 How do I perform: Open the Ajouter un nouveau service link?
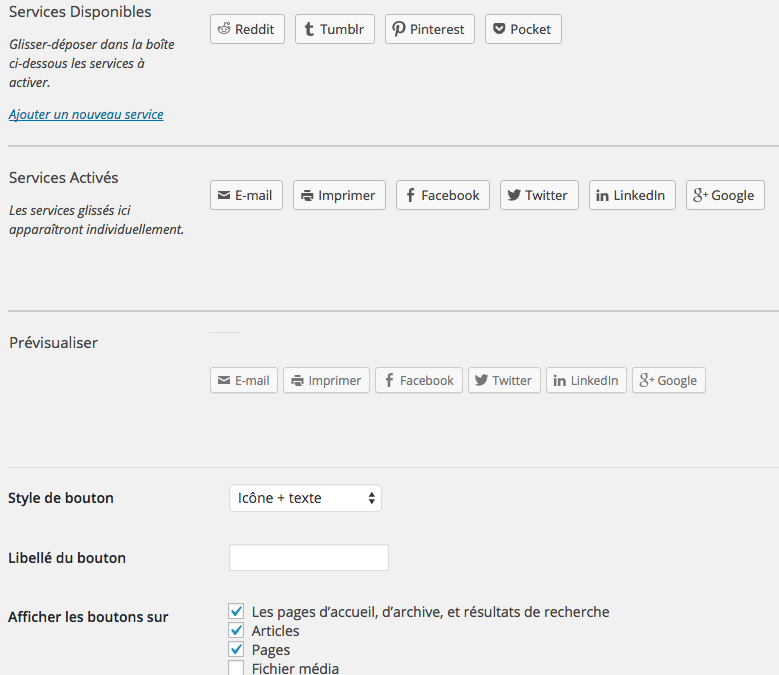tap(86, 114)
